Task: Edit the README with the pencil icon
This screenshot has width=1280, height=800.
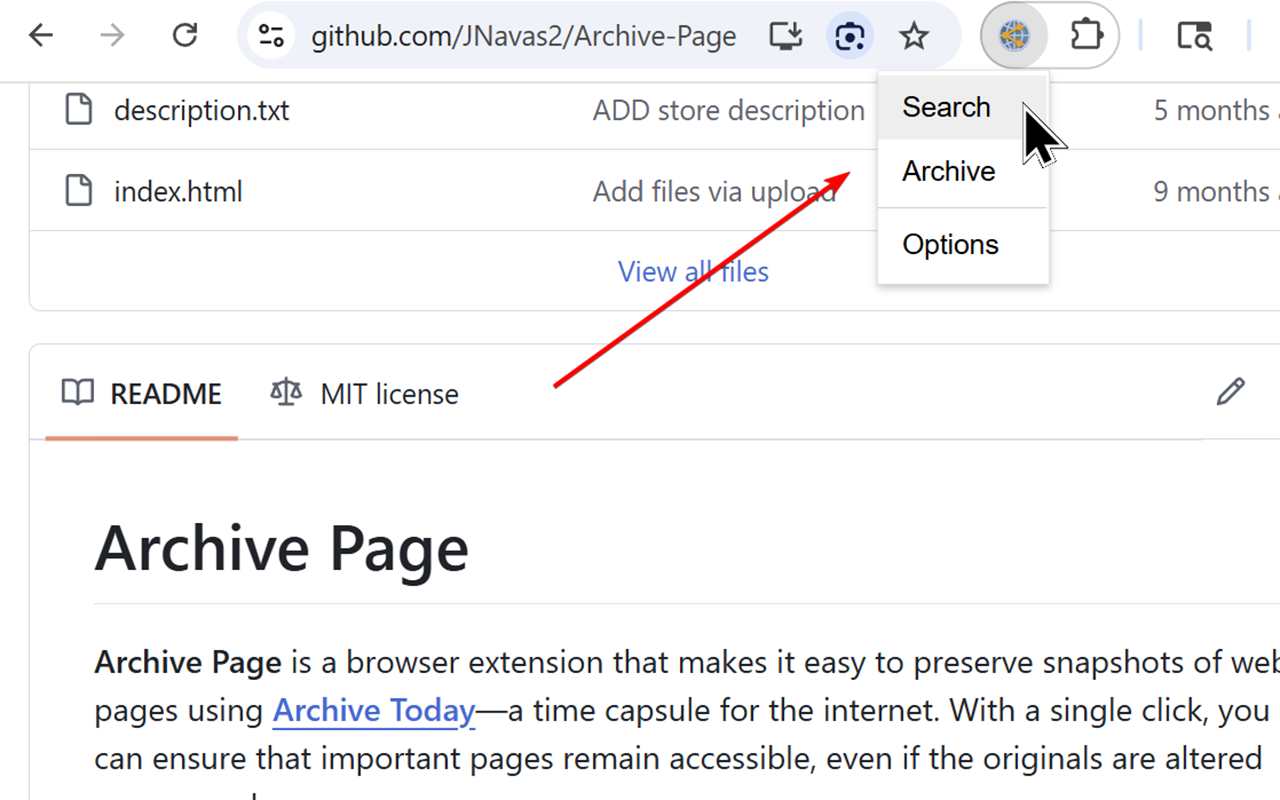Action: tap(1231, 392)
